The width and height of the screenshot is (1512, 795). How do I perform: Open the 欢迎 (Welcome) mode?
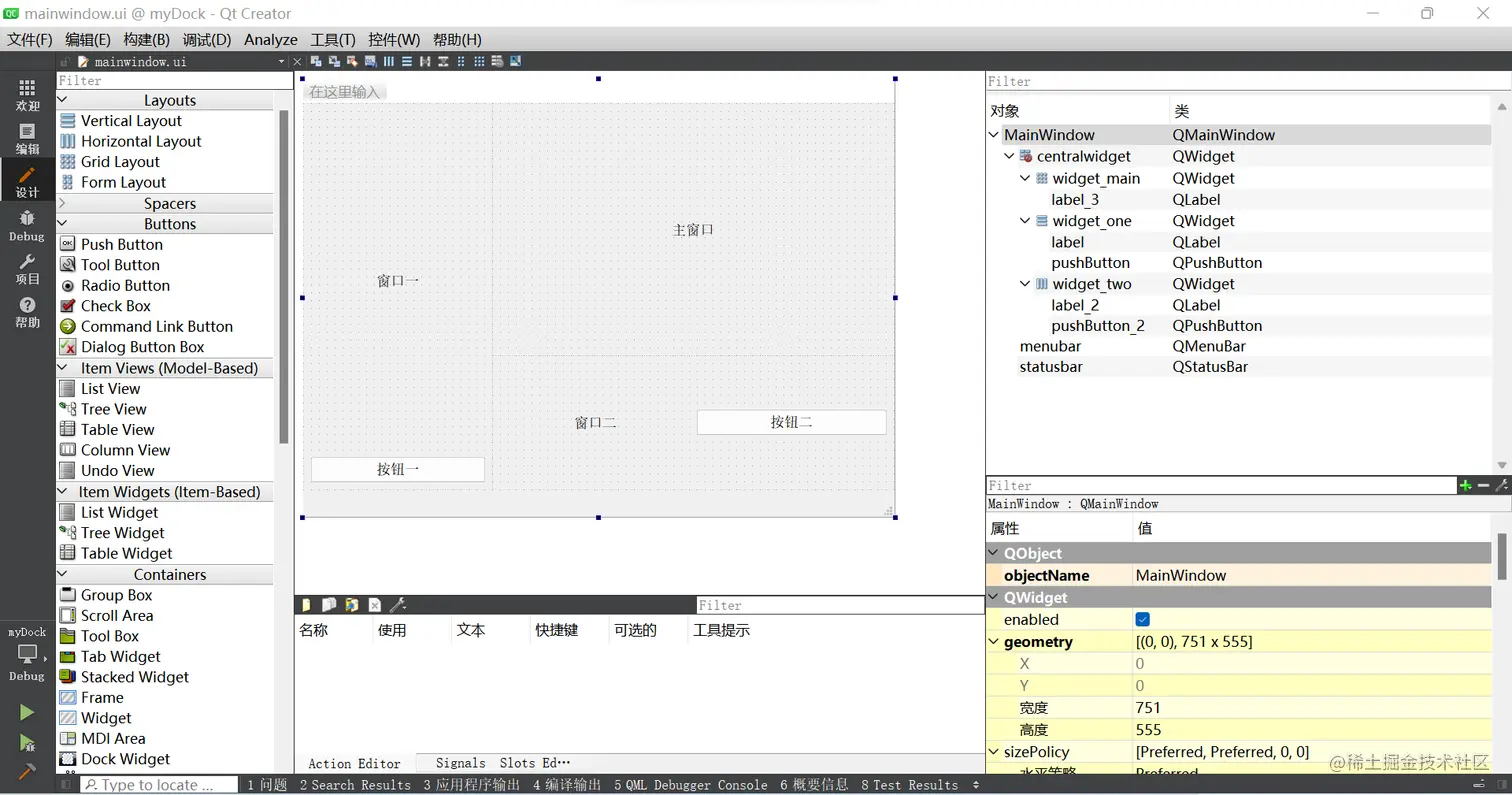(x=27, y=95)
